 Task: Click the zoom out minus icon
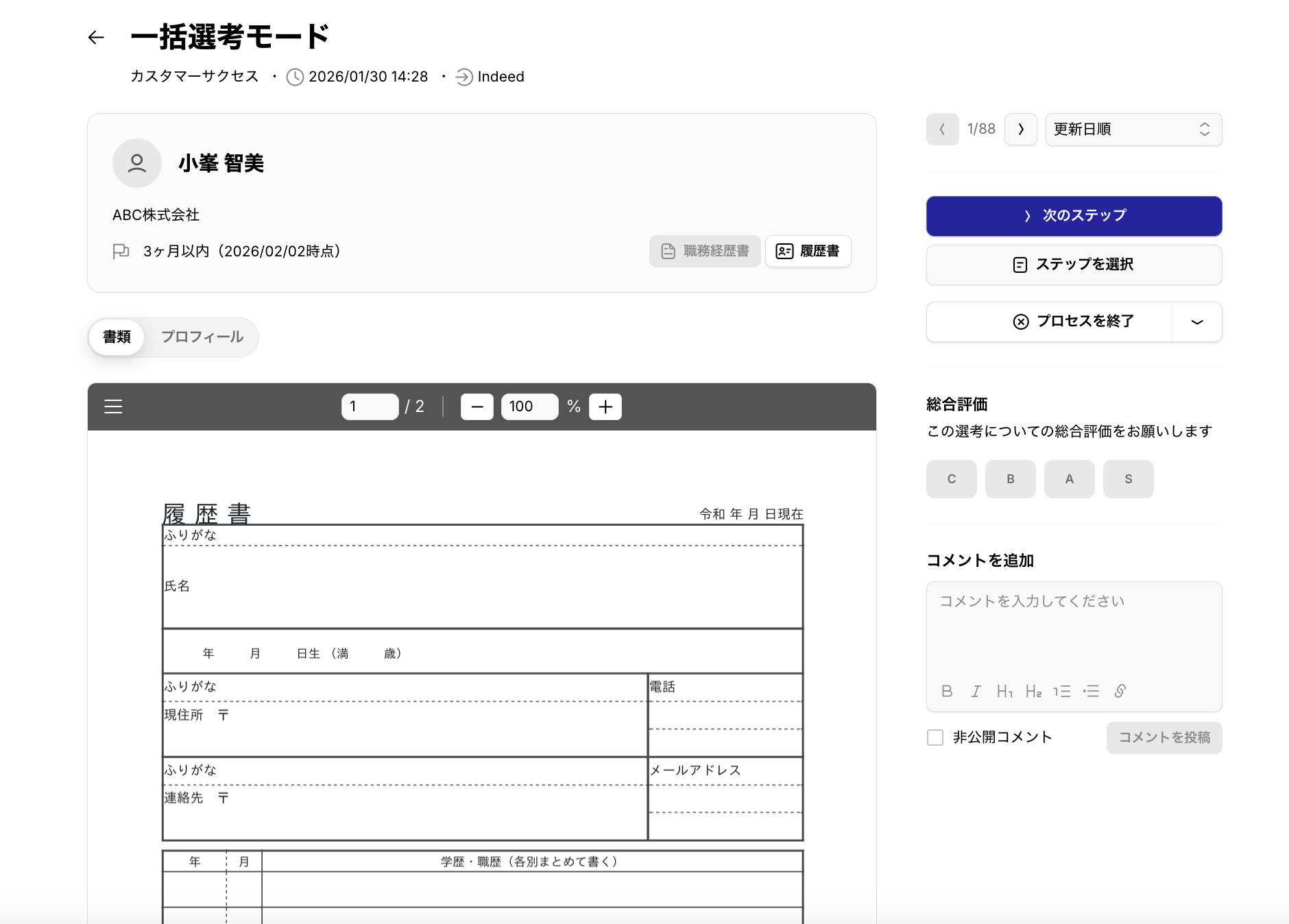pyautogui.click(x=477, y=406)
